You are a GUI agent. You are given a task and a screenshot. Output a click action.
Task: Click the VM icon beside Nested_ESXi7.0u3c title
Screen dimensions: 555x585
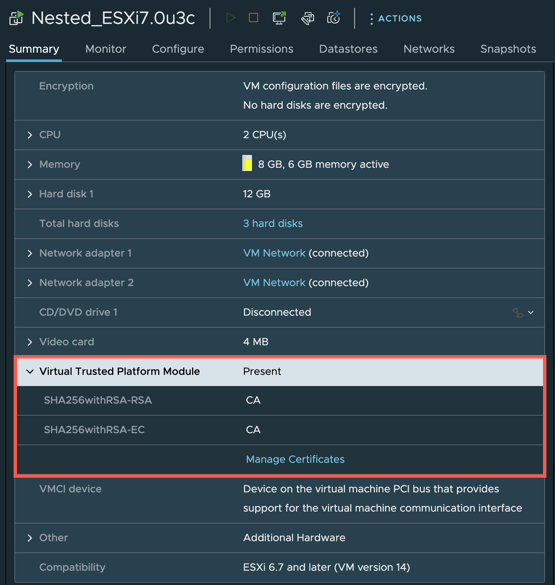16,18
